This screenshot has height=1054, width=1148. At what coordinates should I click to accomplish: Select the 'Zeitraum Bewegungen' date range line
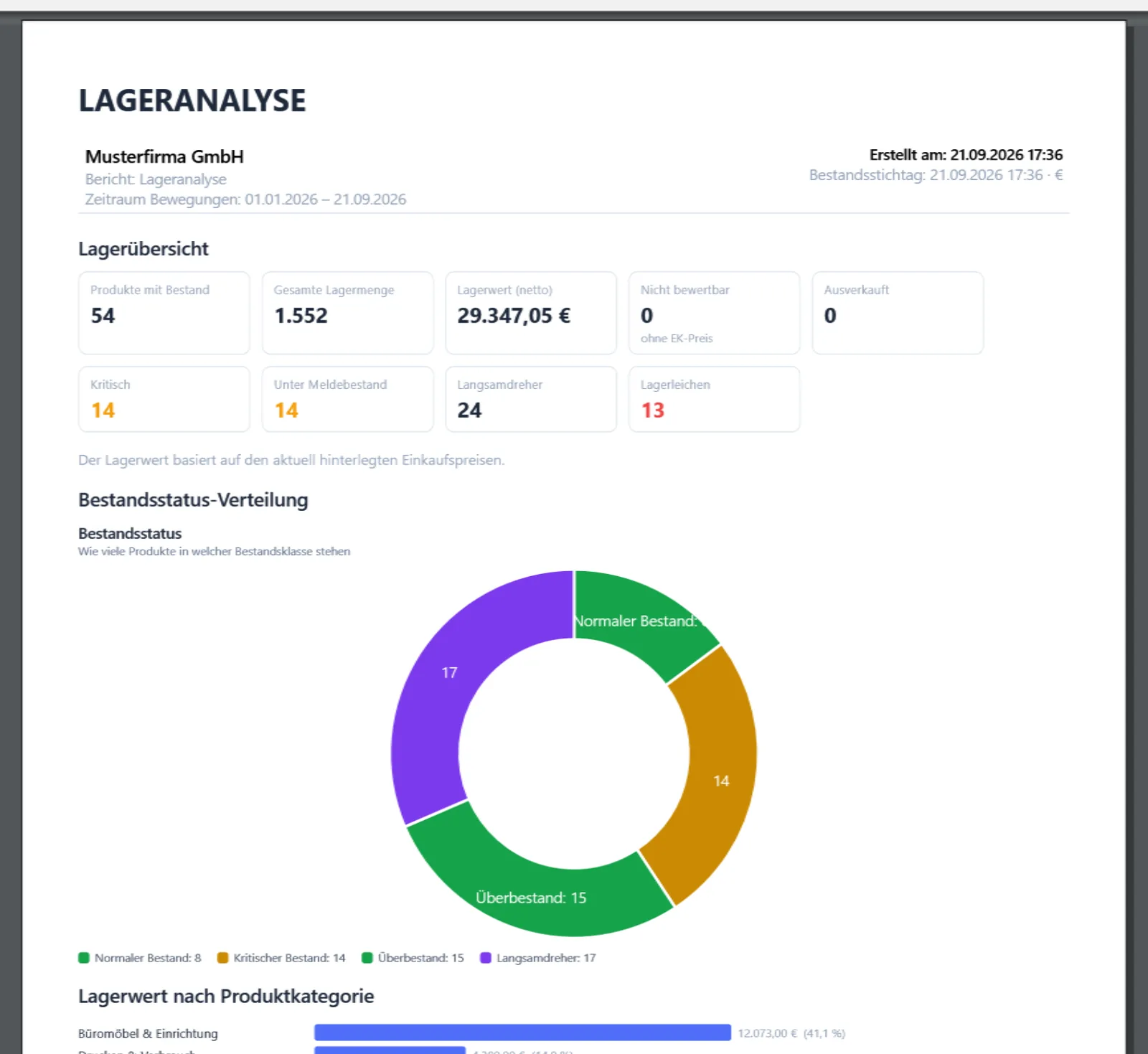tap(245, 199)
